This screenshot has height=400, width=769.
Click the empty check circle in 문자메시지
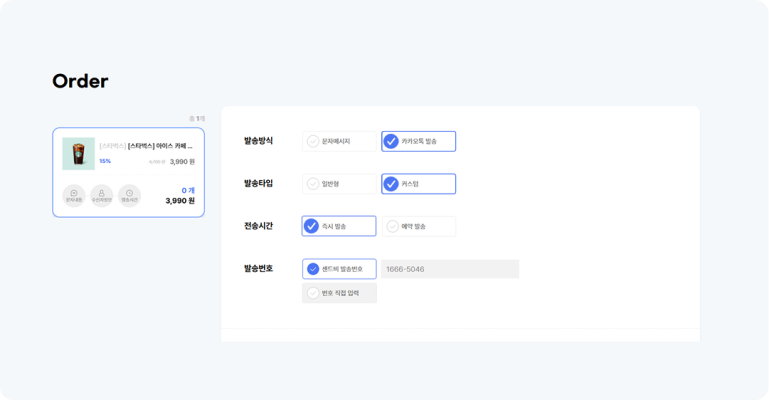(x=313, y=142)
